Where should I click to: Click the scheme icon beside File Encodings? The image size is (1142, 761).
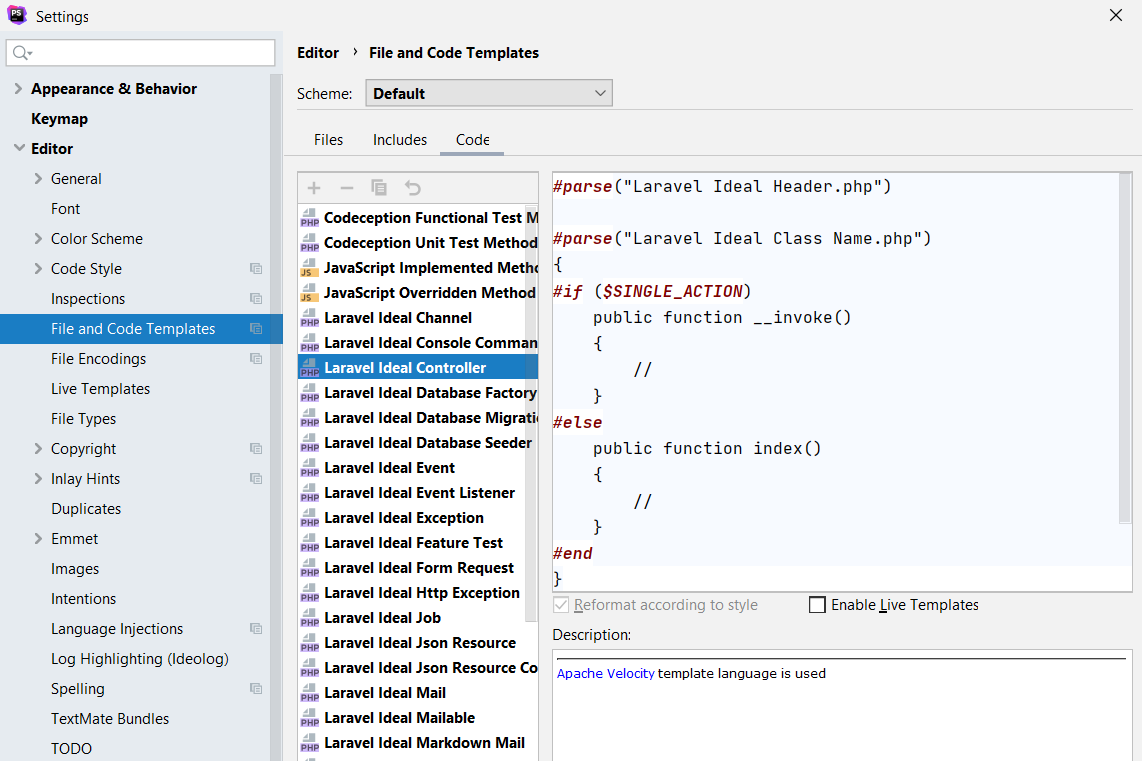[256, 358]
